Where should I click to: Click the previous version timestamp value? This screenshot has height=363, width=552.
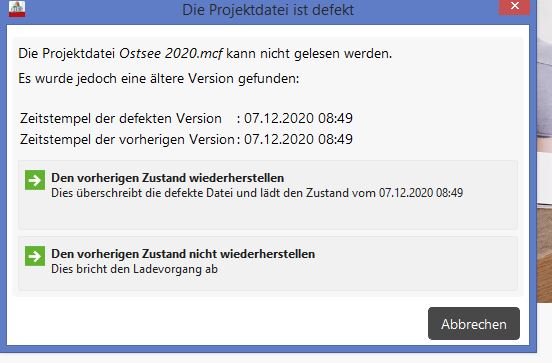coord(299,139)
